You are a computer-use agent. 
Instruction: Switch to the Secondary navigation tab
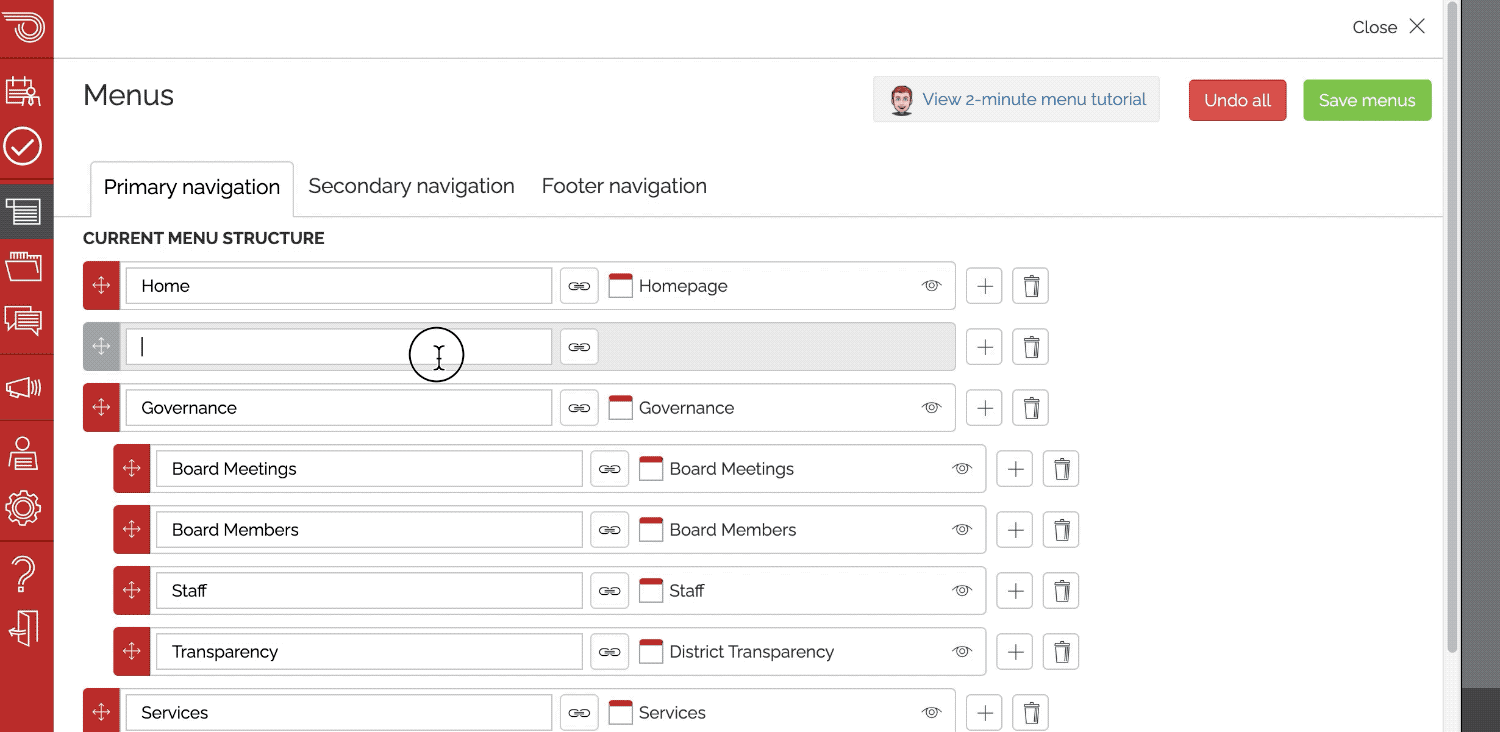point(411,186)
